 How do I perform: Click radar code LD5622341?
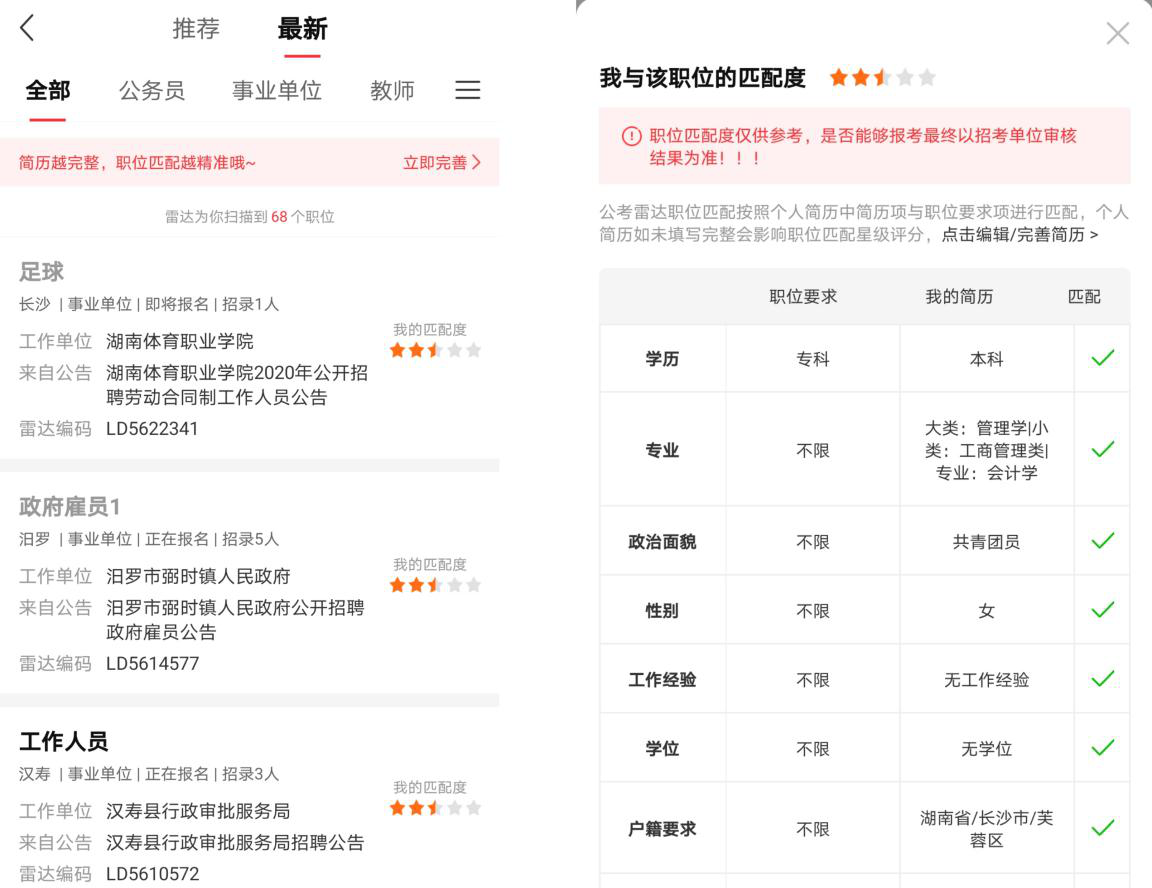(x=152, y=428)
